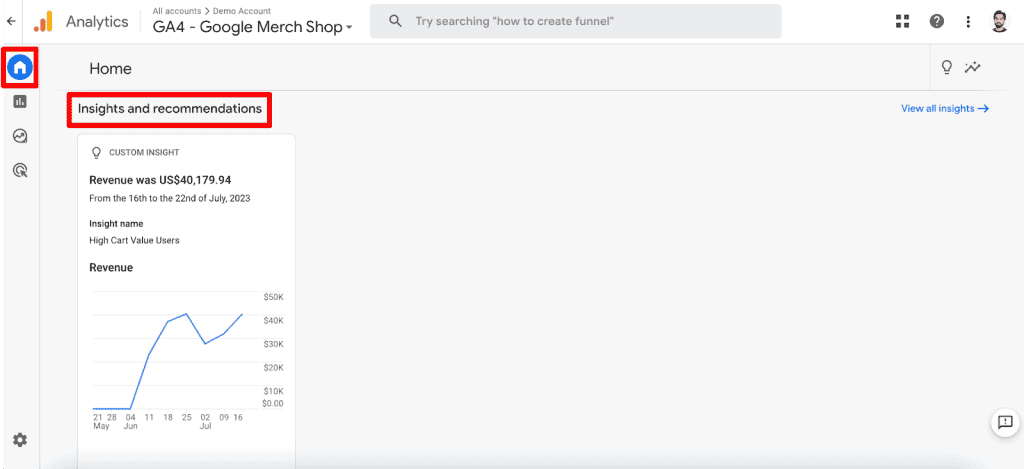Click the All accounts breadcrumb
Image resolution: width=1024 pixels, height=469 pixels.
[176, 11]
